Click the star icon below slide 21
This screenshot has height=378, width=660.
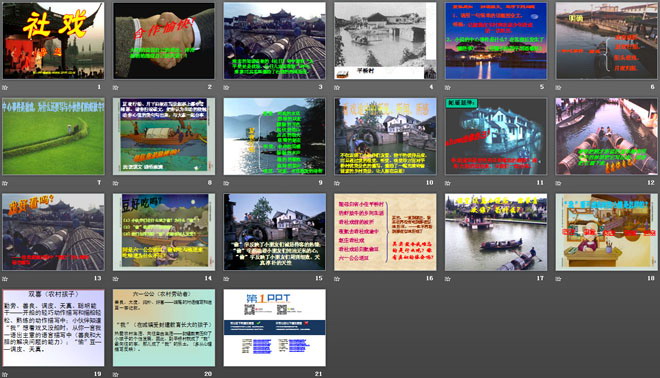(x=226, y=374)
